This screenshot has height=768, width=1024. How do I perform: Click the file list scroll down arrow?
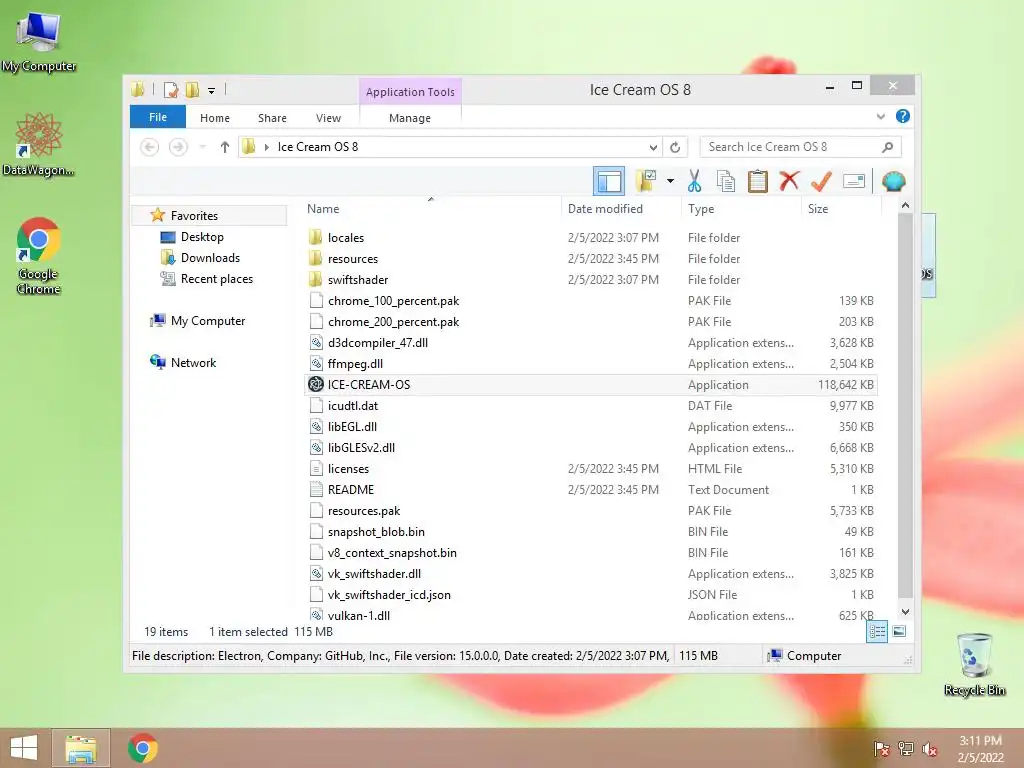click(905, 612)
